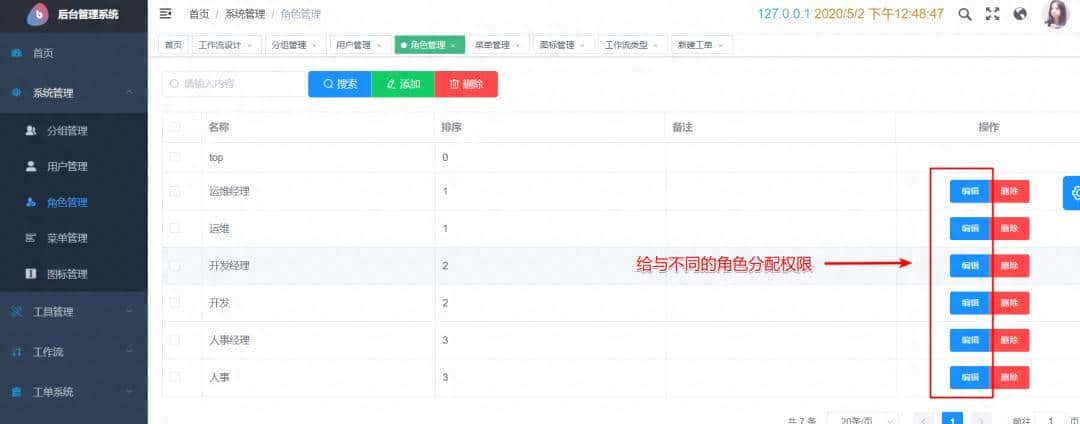
Task: Focus the 请输入内容 search field
Action: tap(234, 84)
